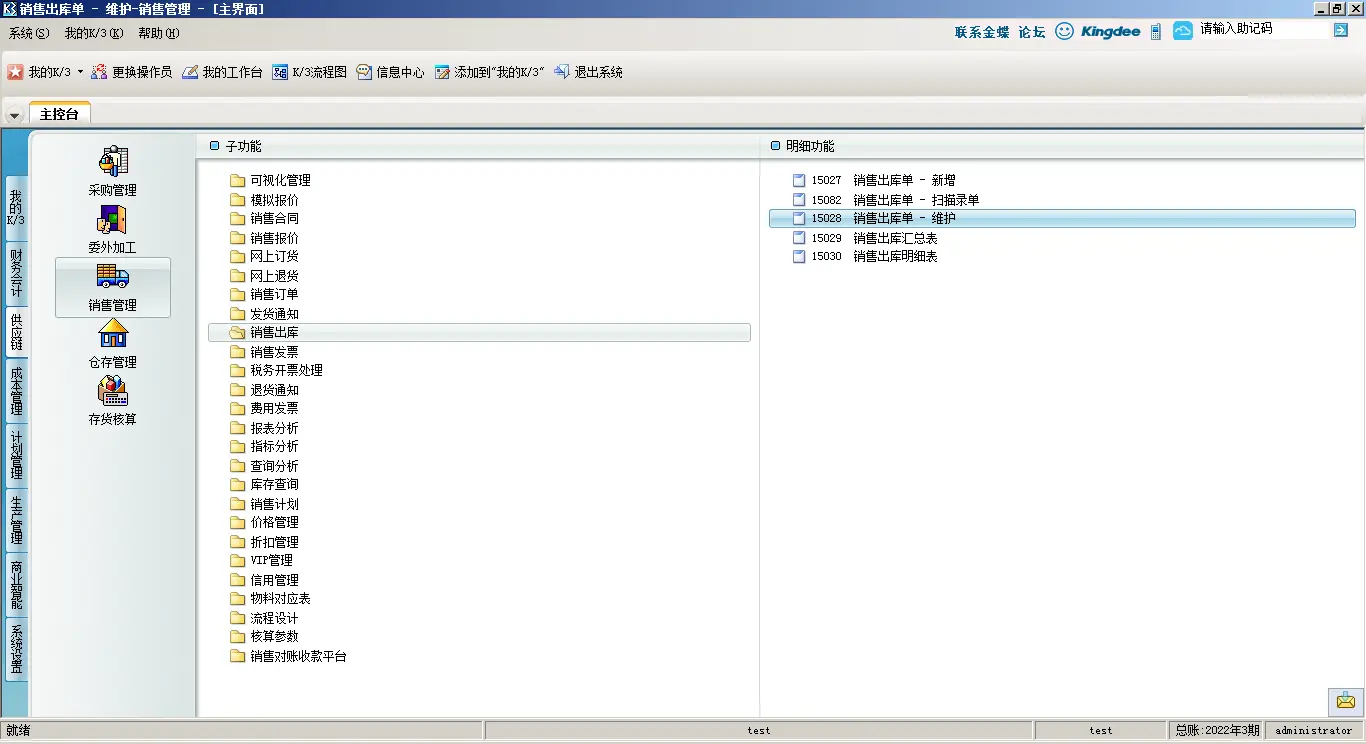Open the 帮助(H) menu
This screenshot has width=1366, height=744.
pyautogui.click(x=158, y=33)
